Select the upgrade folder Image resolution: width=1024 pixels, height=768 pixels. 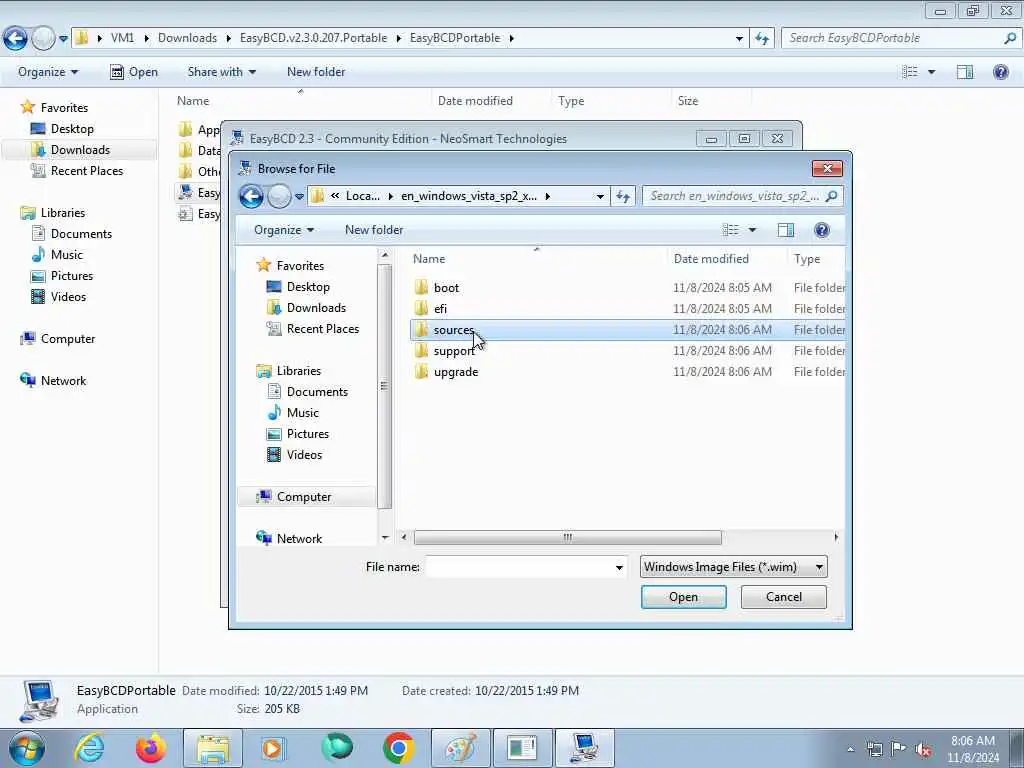pyautogui.click(x=627, y=372)
